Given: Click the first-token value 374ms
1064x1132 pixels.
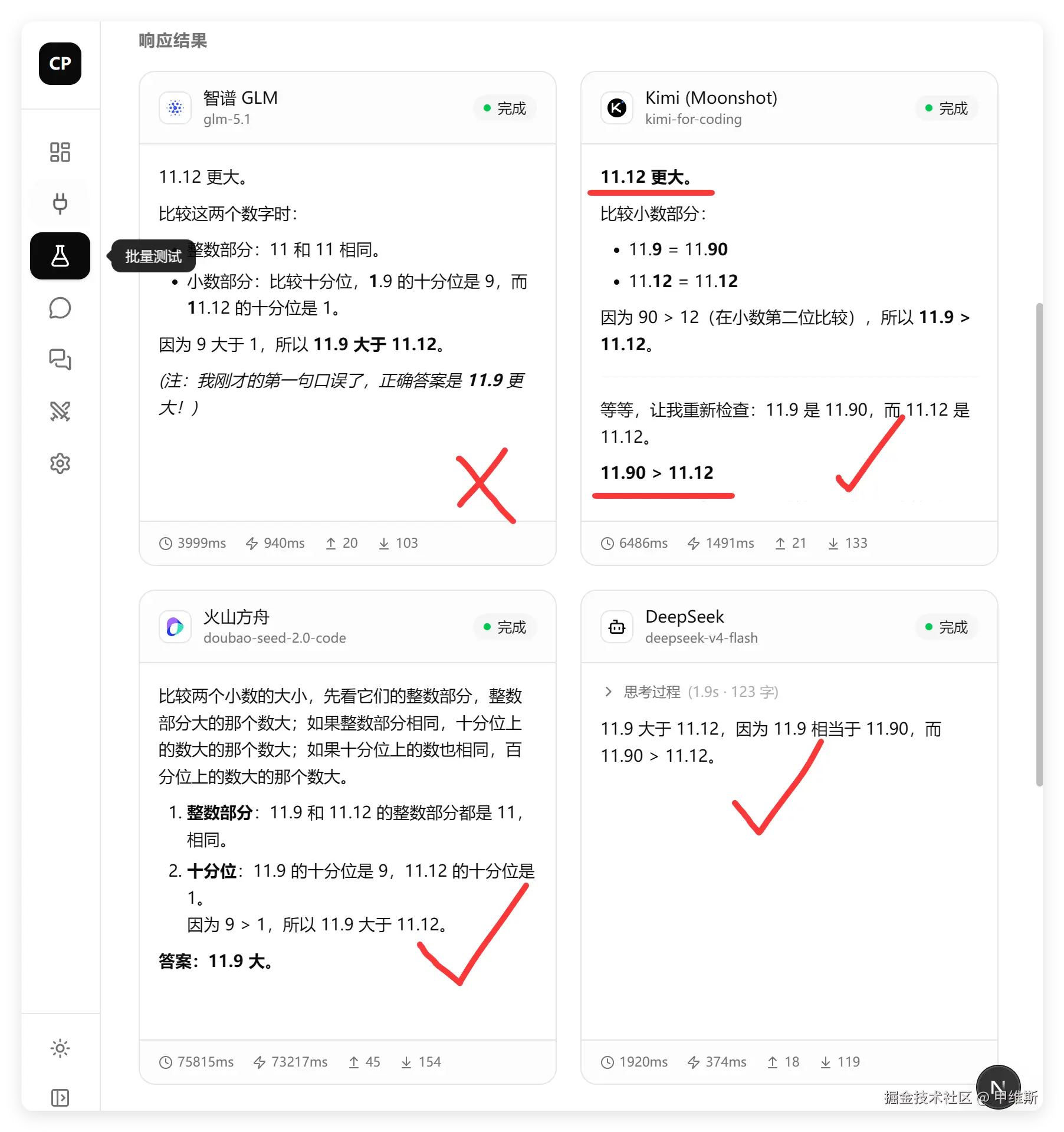Looking at the screenshot, I should click(726, 1062).
